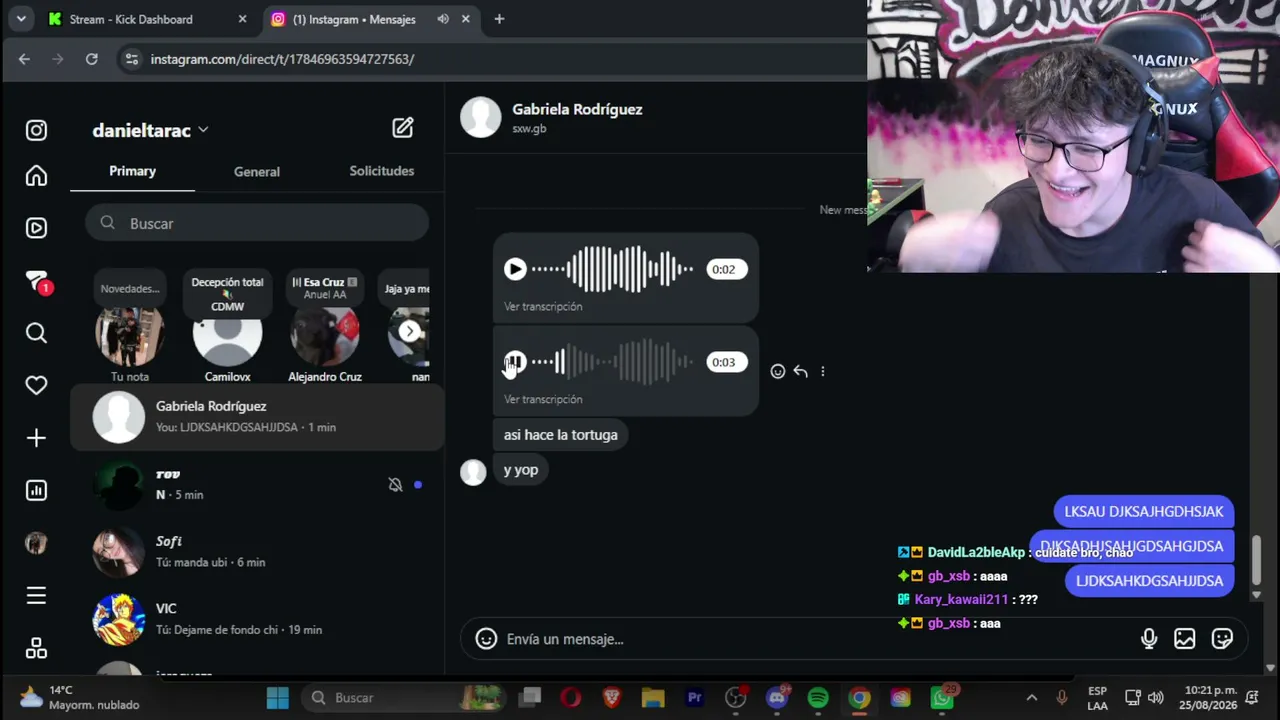Compose a new message with pencil icon
Image resolution: width=1280 pixels, height=720 pixels.
click(x=402, y=128)
